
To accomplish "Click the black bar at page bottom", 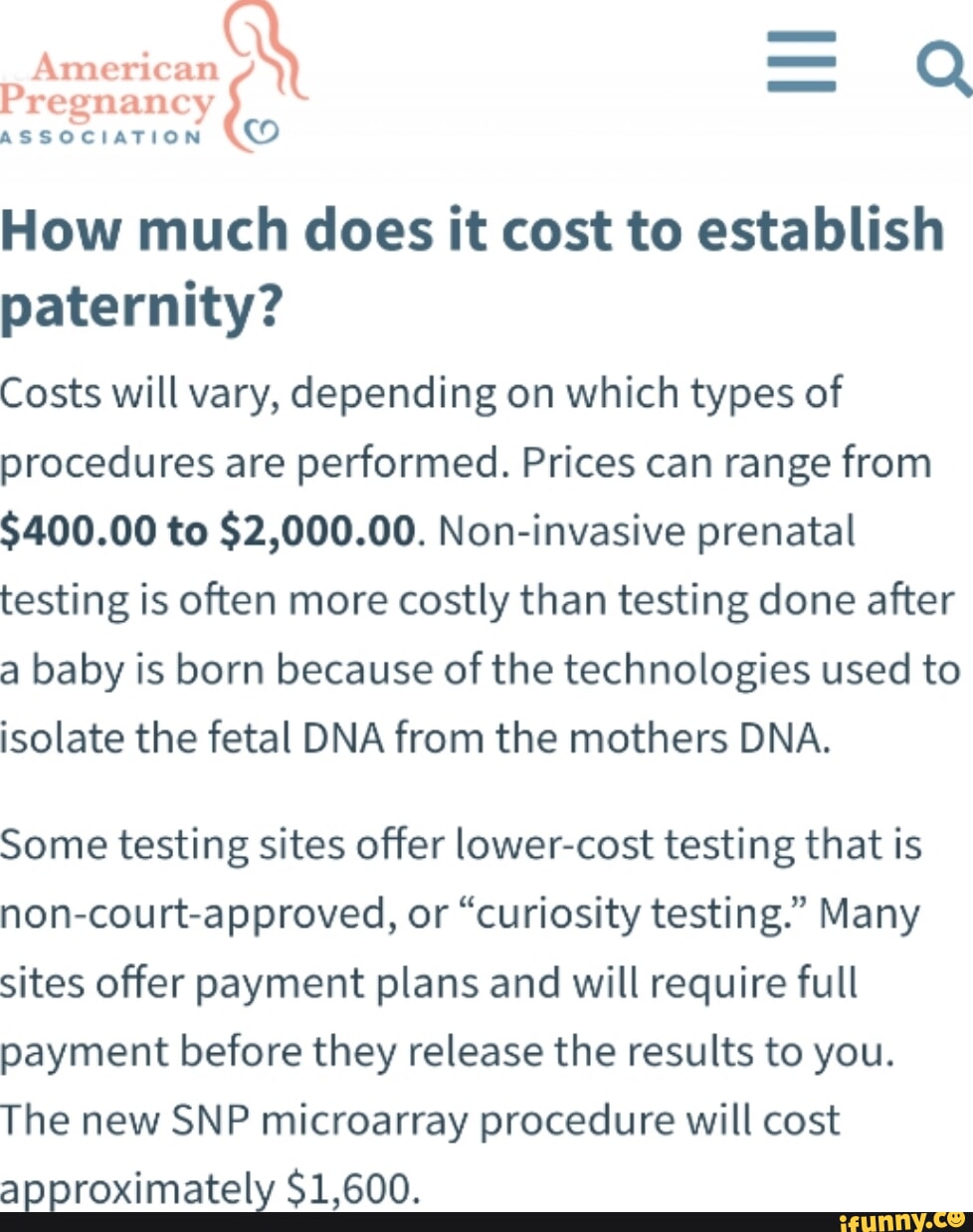I will coord(398,1221).
